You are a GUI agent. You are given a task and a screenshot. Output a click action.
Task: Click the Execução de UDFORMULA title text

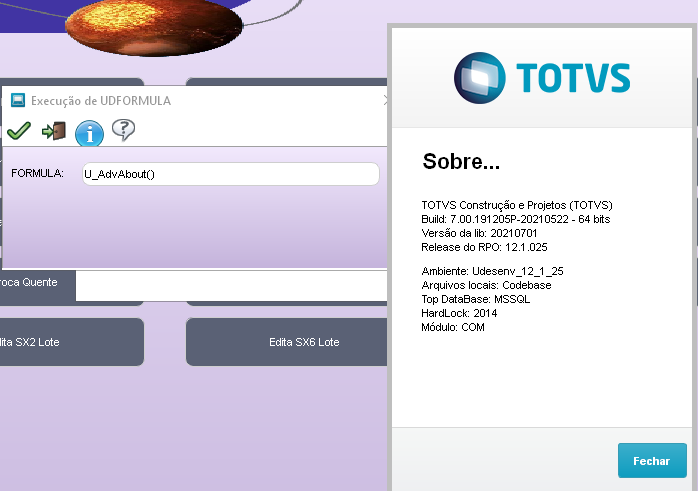click(x=101, y=101)
